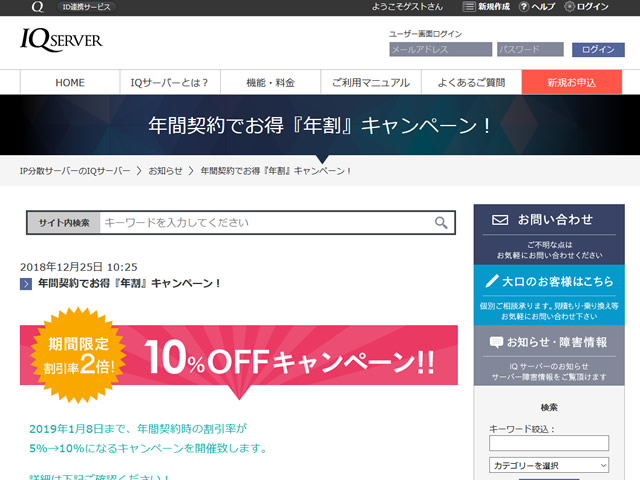This screenshot has width=640, height=480.
Task: Click the red 新規お申込 button
Action: 571,82
